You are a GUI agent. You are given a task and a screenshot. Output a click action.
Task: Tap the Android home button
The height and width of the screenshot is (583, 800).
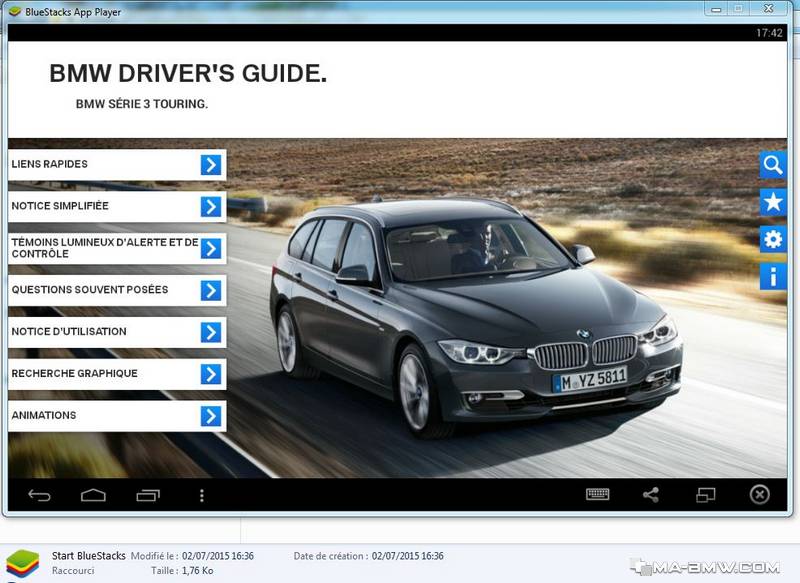tap(93, 495)
